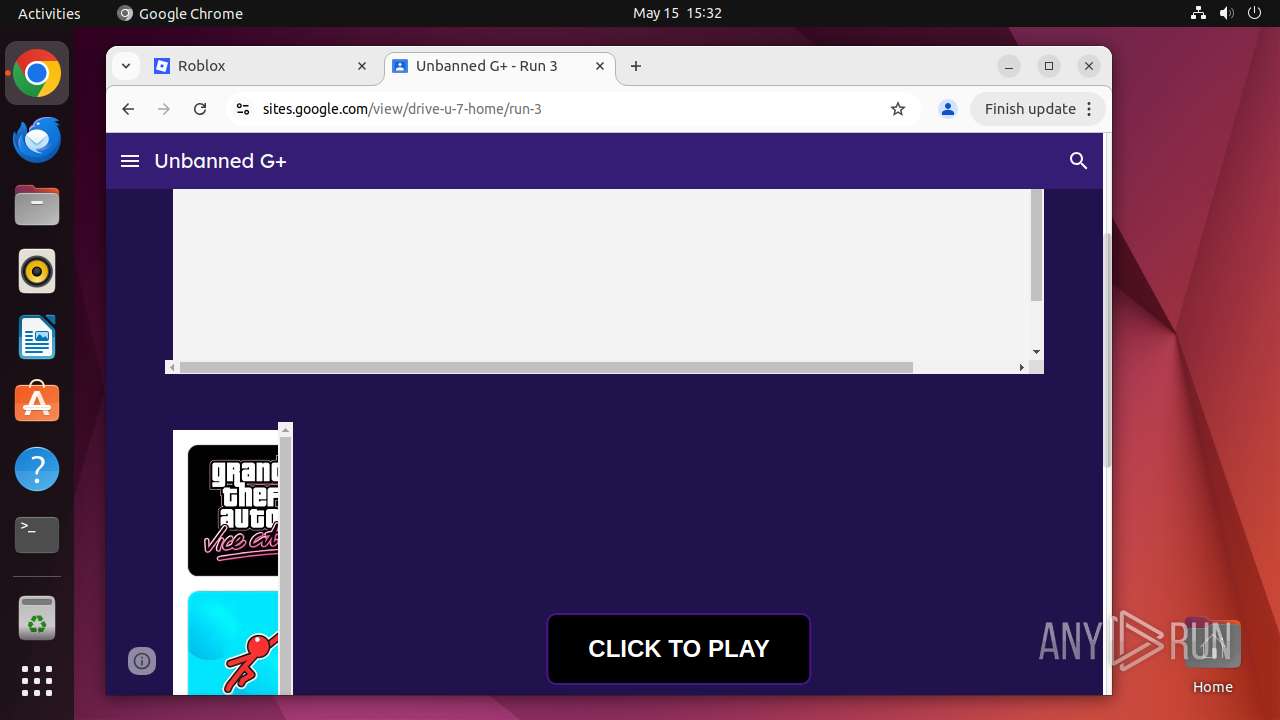Open LibreOffice Writer from the dock
The image size is (1280, 720).
37,338
